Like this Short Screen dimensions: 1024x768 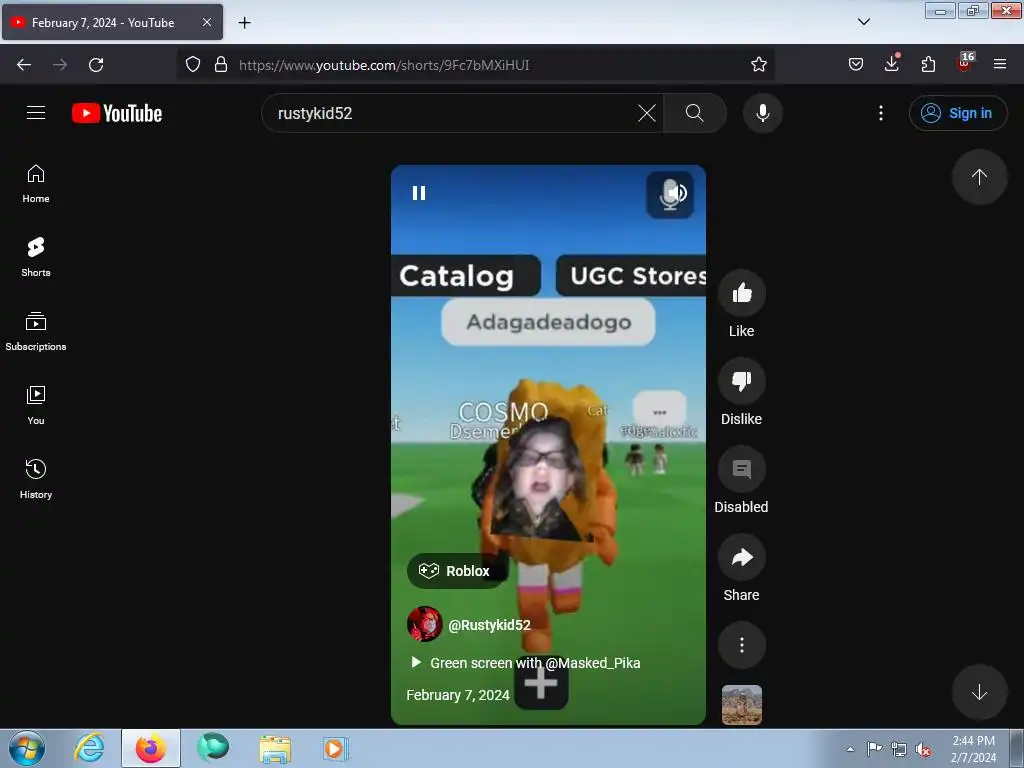pyautogui.click(x=741, y=293)
